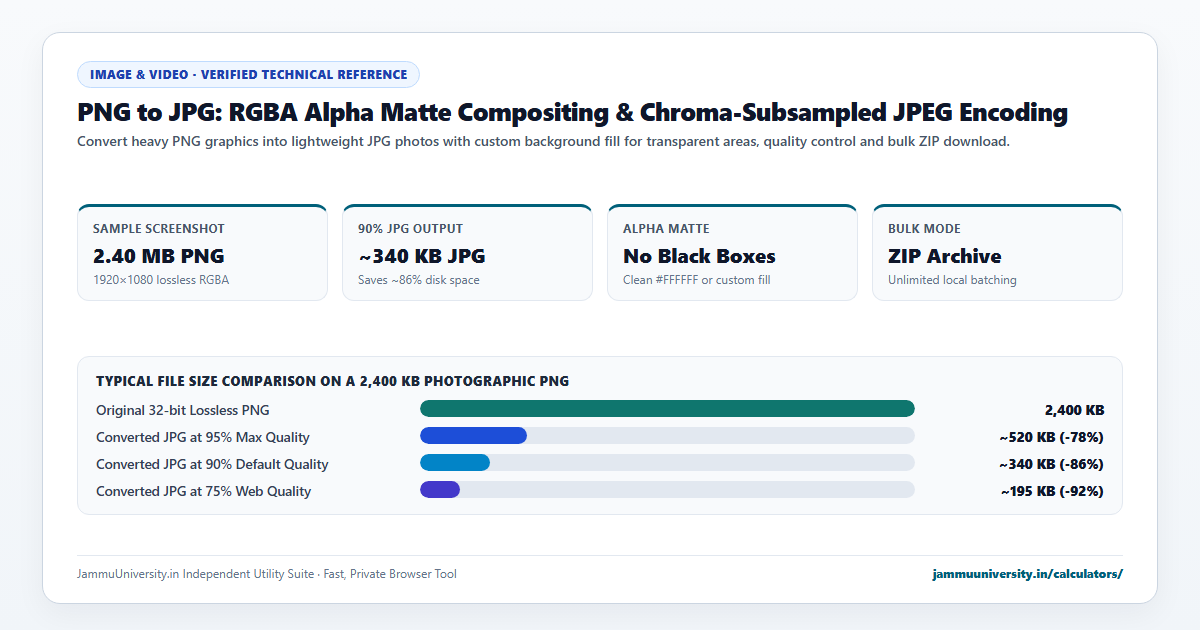Screen dimensions: 1200x630
Task: Click the Bulk Mode ZIP Archive card
Action: coord(997,252)
